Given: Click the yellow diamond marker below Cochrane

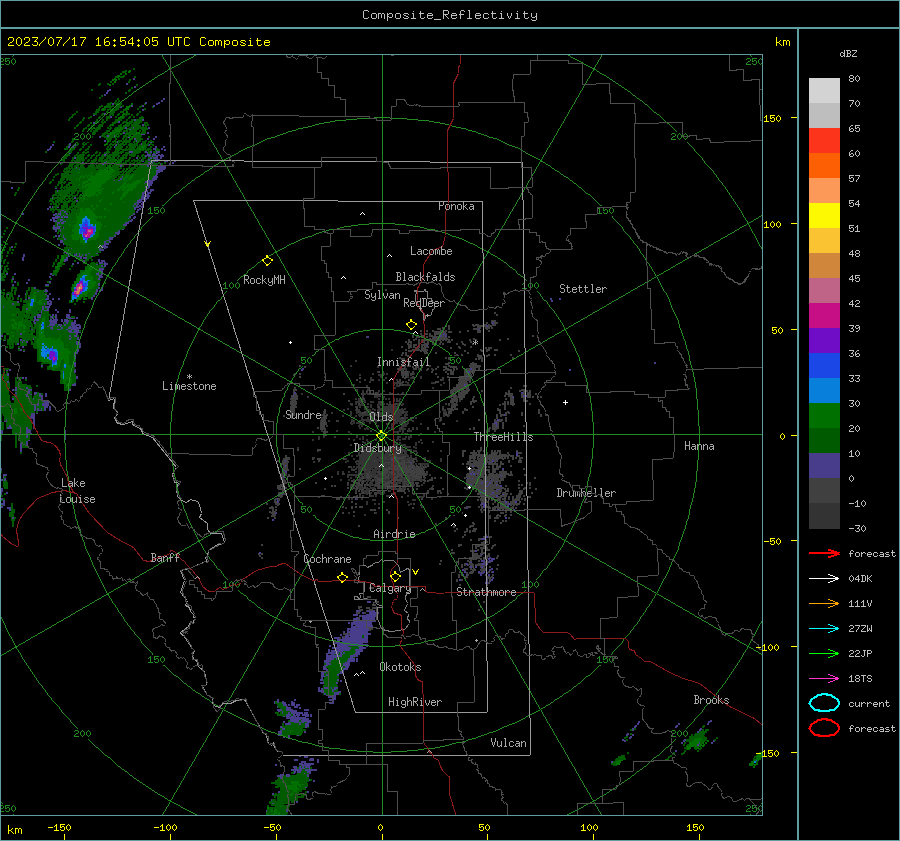Looking at the screenshot, I should 342,577.
